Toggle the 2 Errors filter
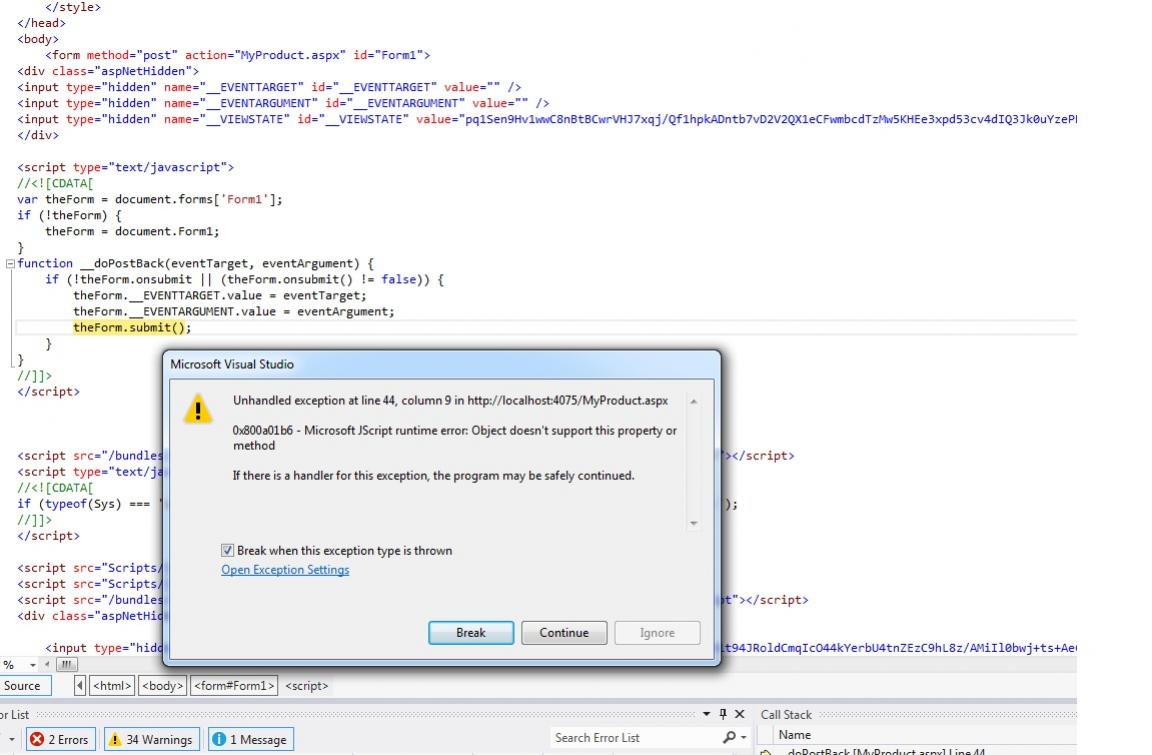 pos(59,738)
